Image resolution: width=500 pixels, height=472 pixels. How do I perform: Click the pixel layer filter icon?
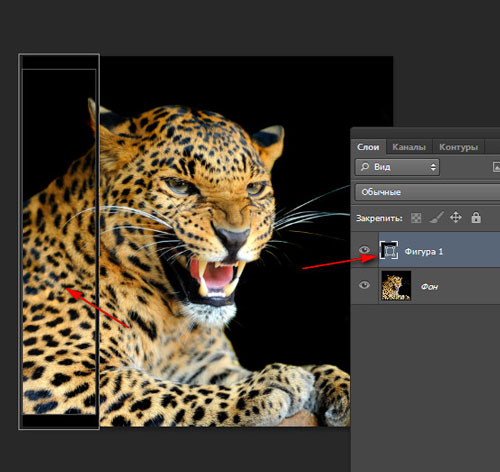click(x=496, y=167)
